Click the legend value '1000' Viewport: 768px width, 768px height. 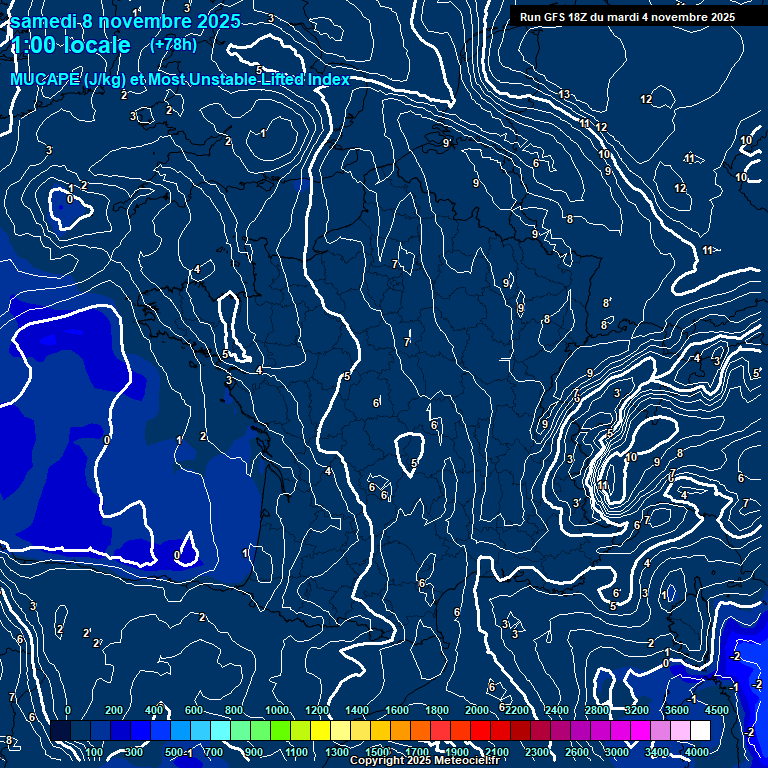pyautogui.click(x=277, y=710)
